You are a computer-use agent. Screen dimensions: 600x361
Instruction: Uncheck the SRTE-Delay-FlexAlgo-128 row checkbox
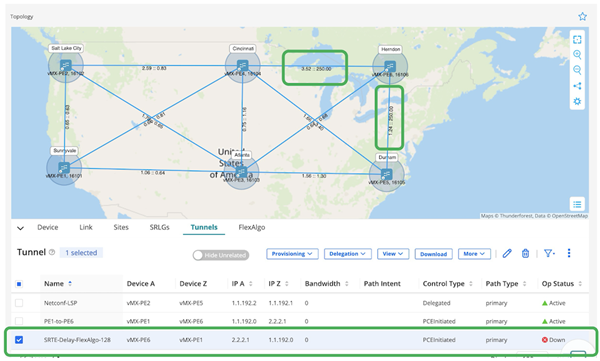(x=19, y=340)
